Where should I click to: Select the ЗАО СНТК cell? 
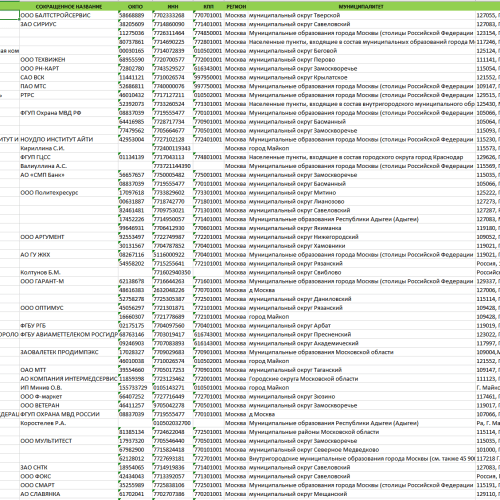pos(69,467)
